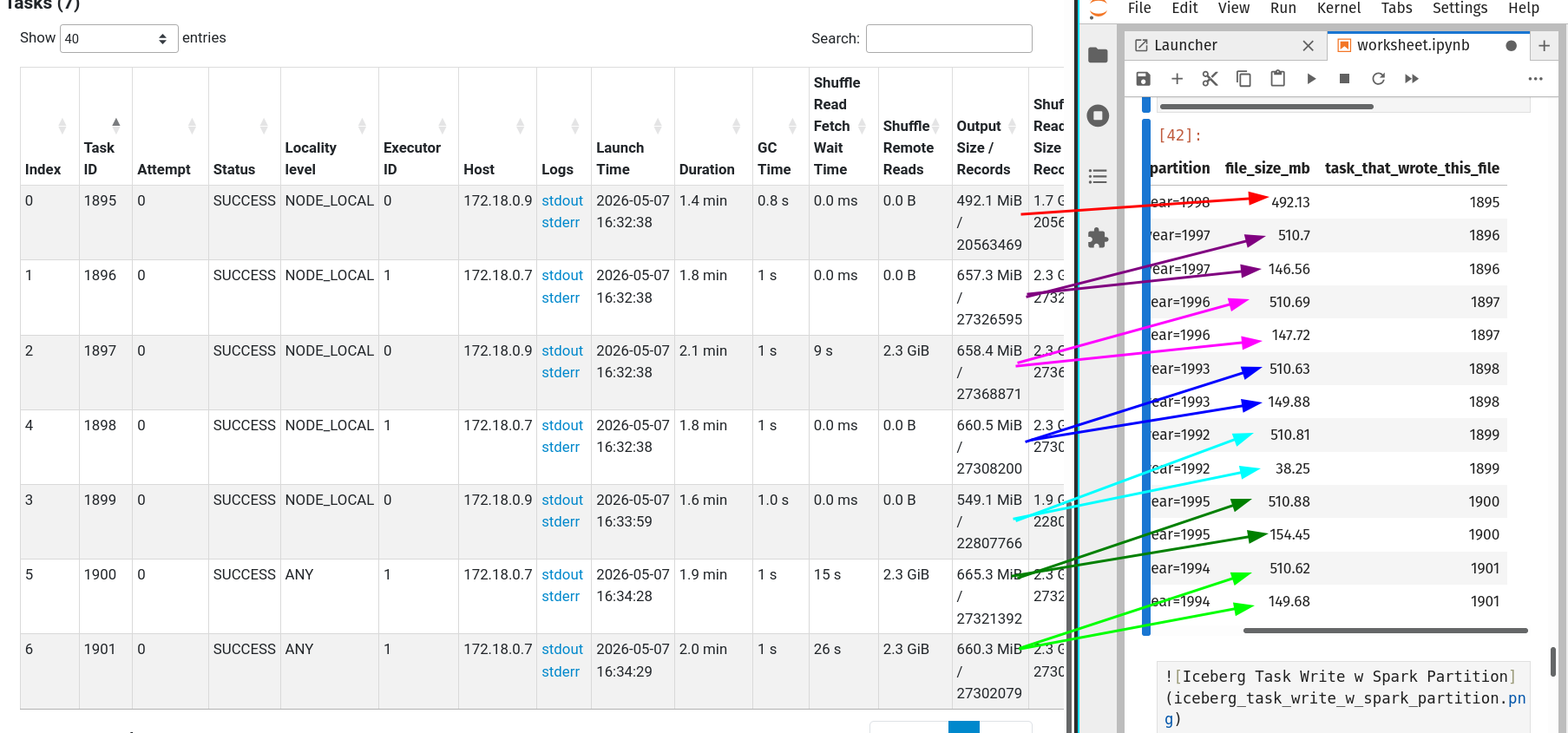This screenshot has height=733, width=1568.
Task: Click the task_that_wrote_this_file column header
Action: click(1412, 168)
